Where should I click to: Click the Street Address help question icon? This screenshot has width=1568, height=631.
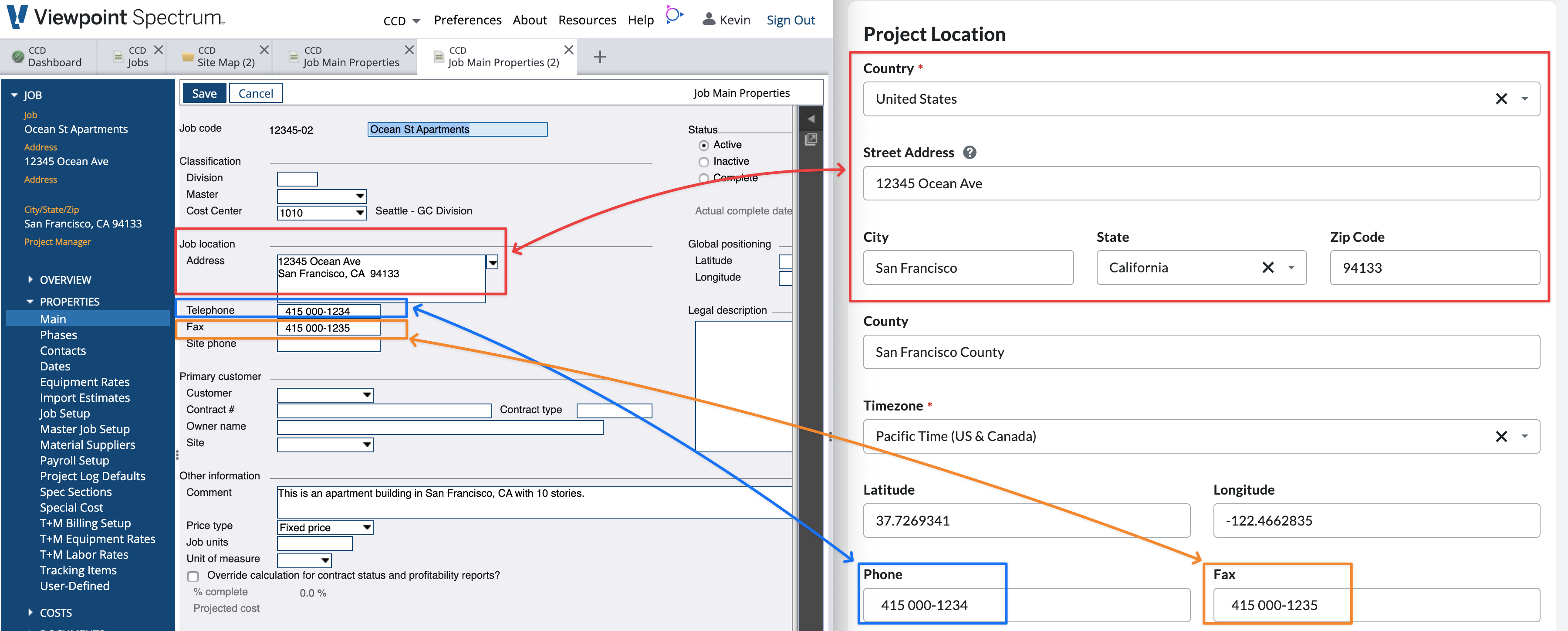tap(970, 153)
